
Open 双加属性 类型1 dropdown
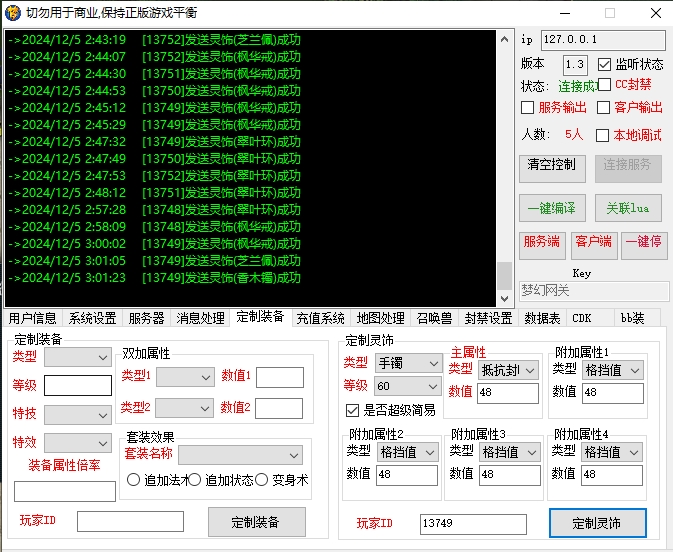coord(185,377)
